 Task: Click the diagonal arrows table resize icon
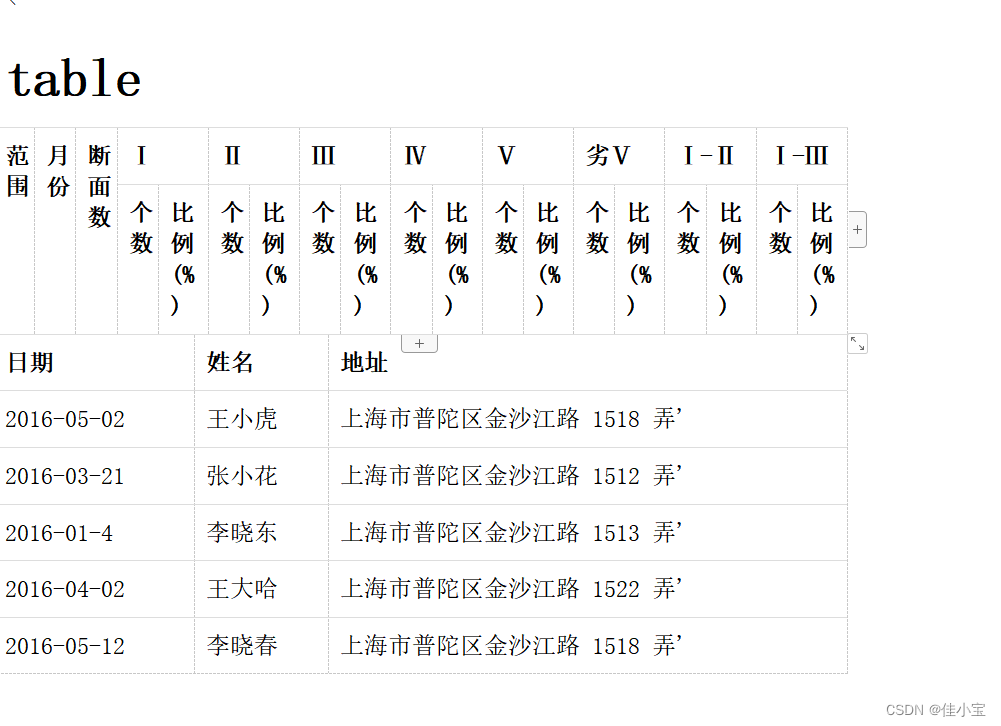(857, 345)
